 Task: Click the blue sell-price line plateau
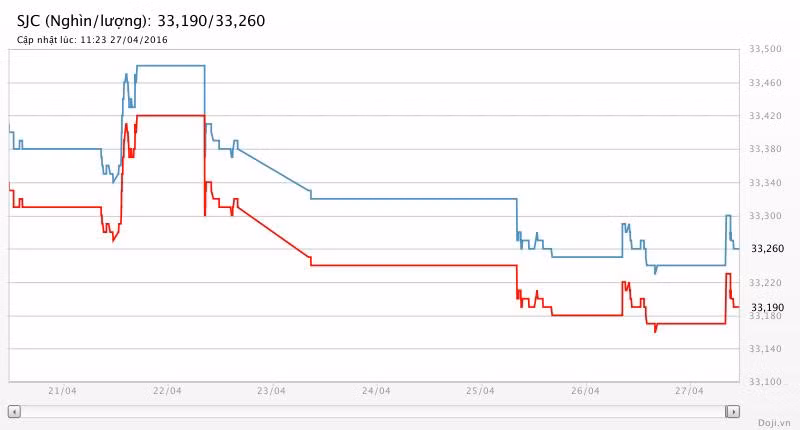[170, 65]
